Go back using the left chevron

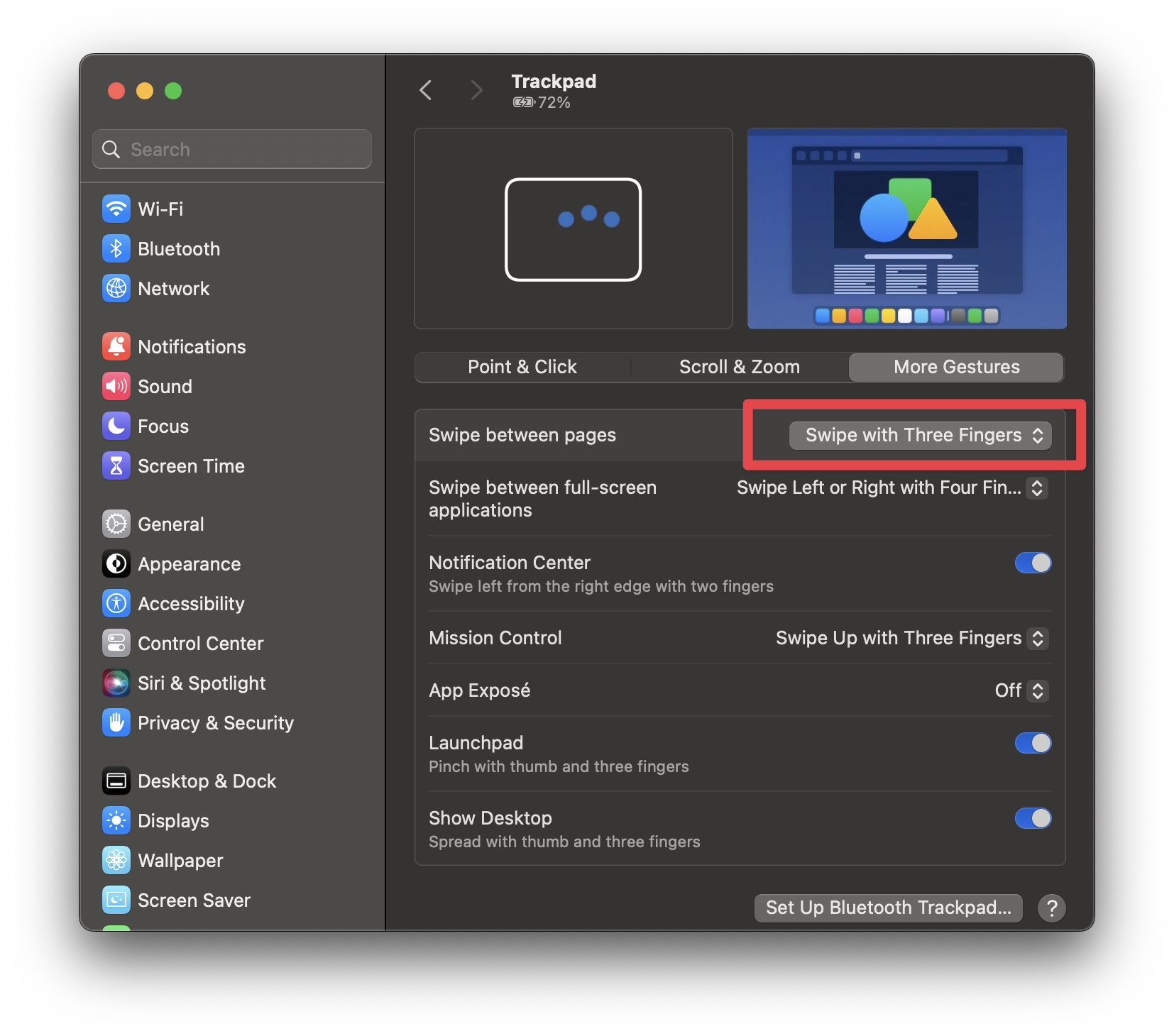point(426,90)
